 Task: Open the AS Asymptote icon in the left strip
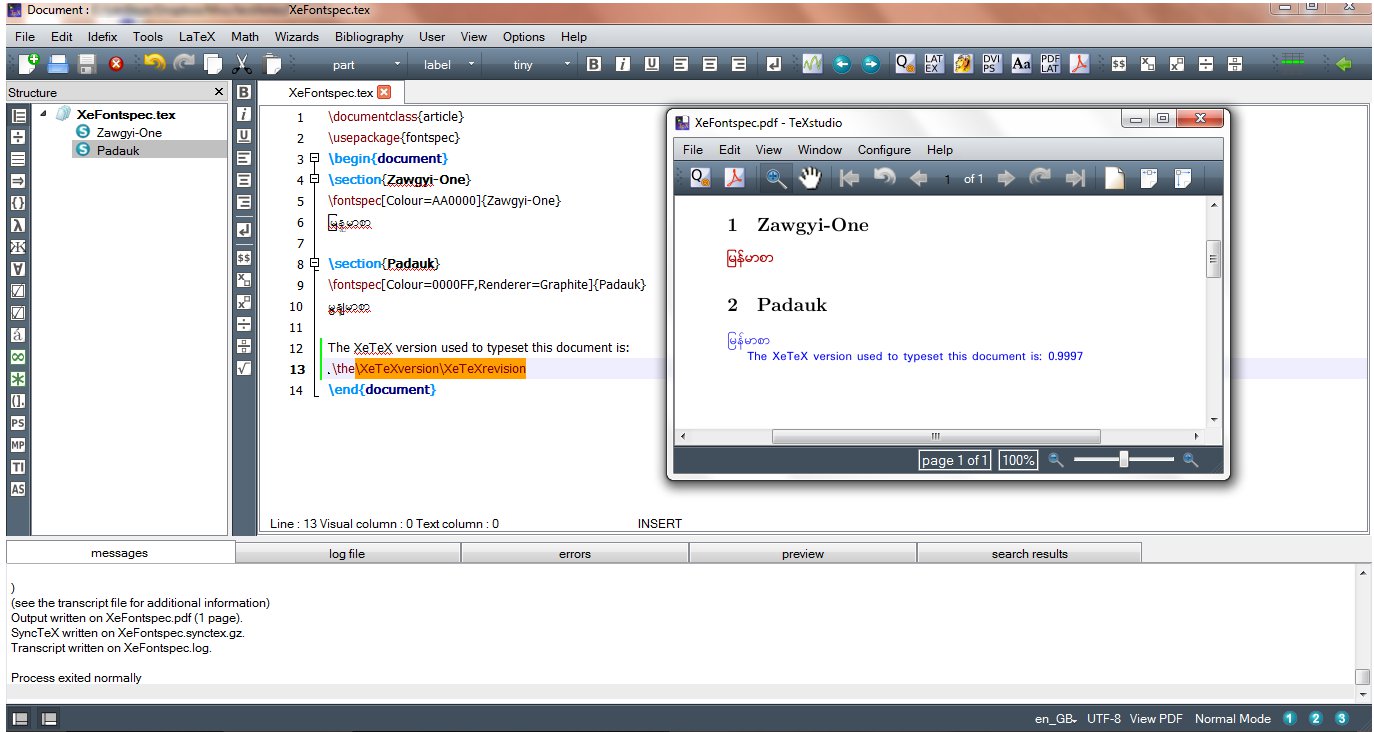click(x=18, y=489)
